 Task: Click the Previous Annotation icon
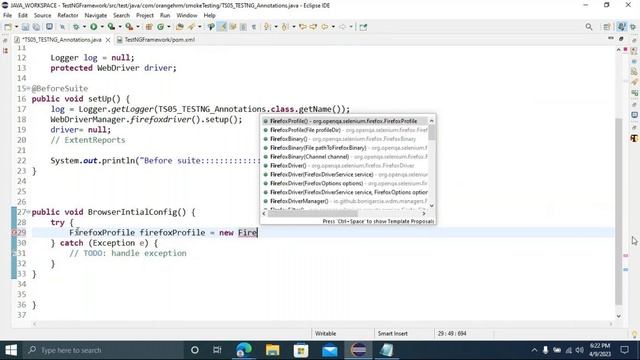click(x=285, y=27)
